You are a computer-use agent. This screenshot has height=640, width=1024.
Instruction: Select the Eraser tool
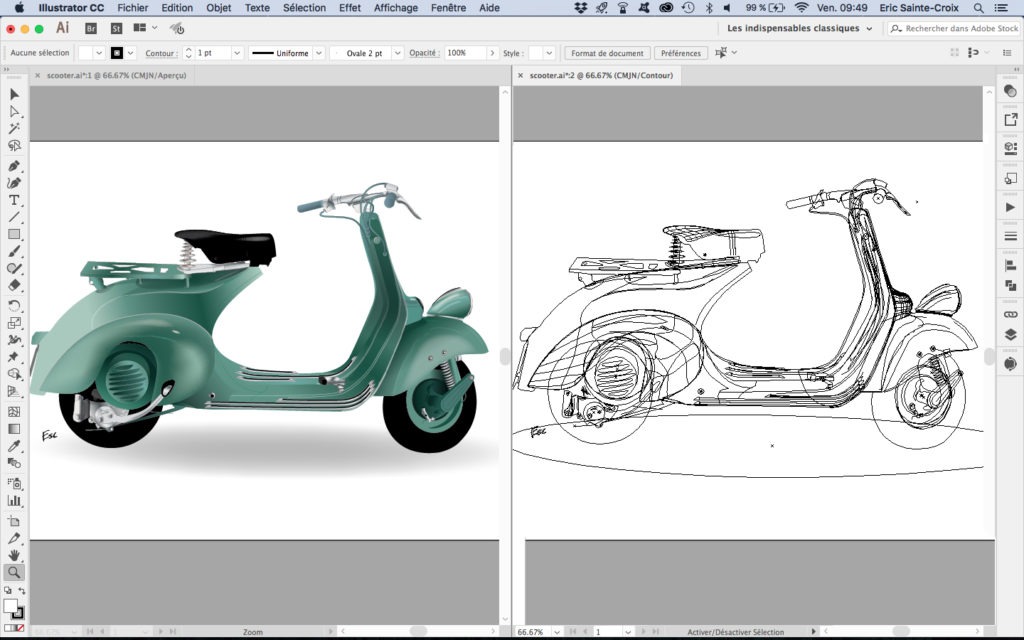14,285
